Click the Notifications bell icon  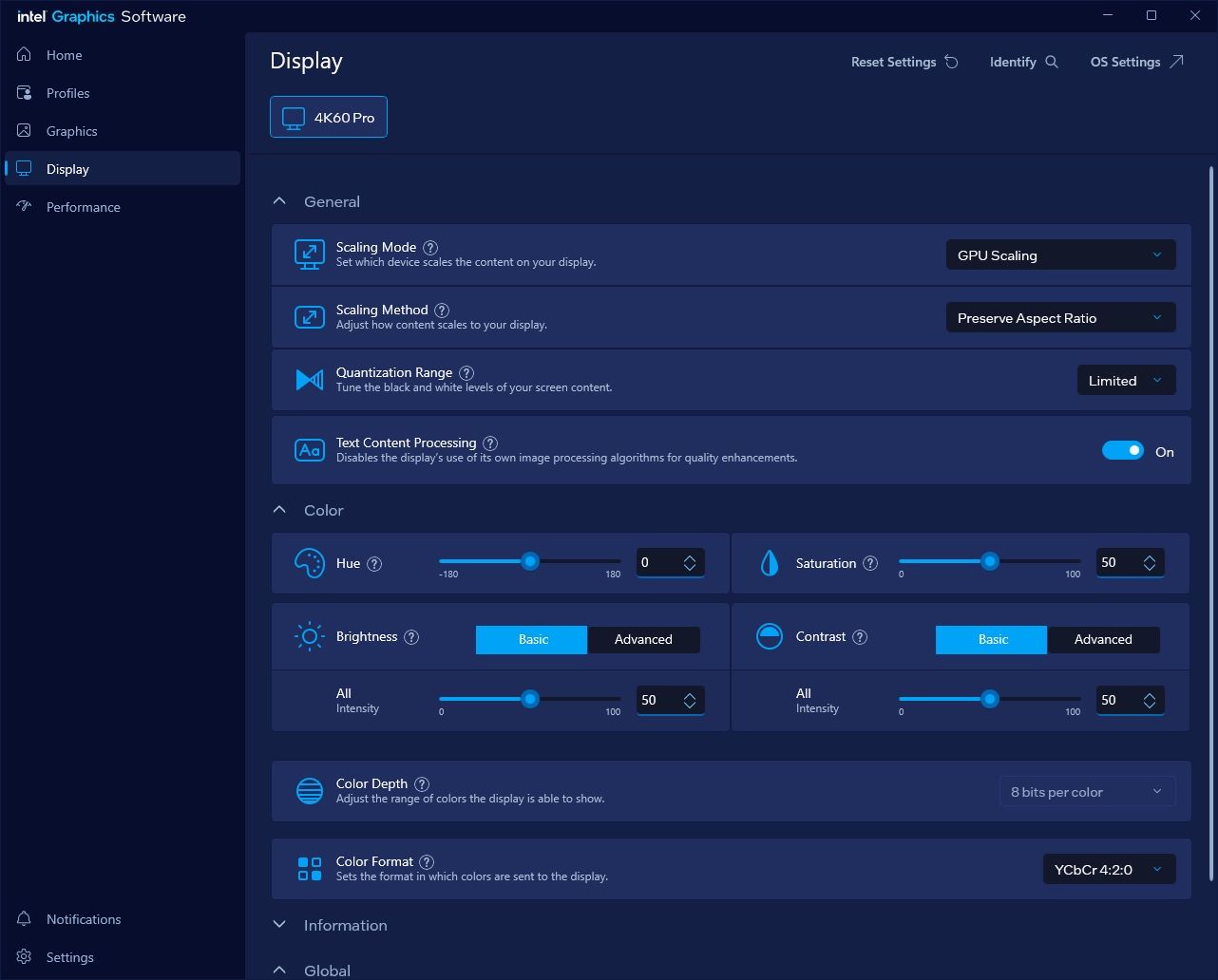(x=25, y=918)
